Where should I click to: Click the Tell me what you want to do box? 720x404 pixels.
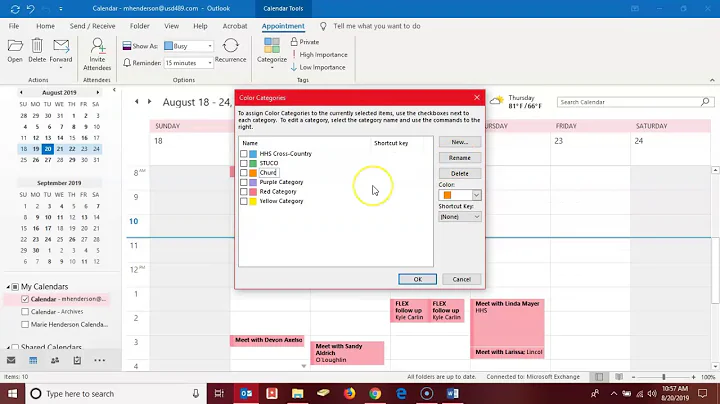coord(377,26)
